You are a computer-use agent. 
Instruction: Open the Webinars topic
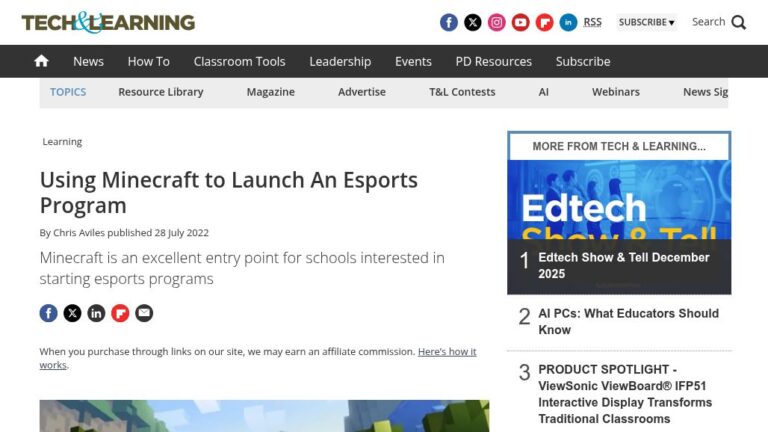click(x=616, y=92)
